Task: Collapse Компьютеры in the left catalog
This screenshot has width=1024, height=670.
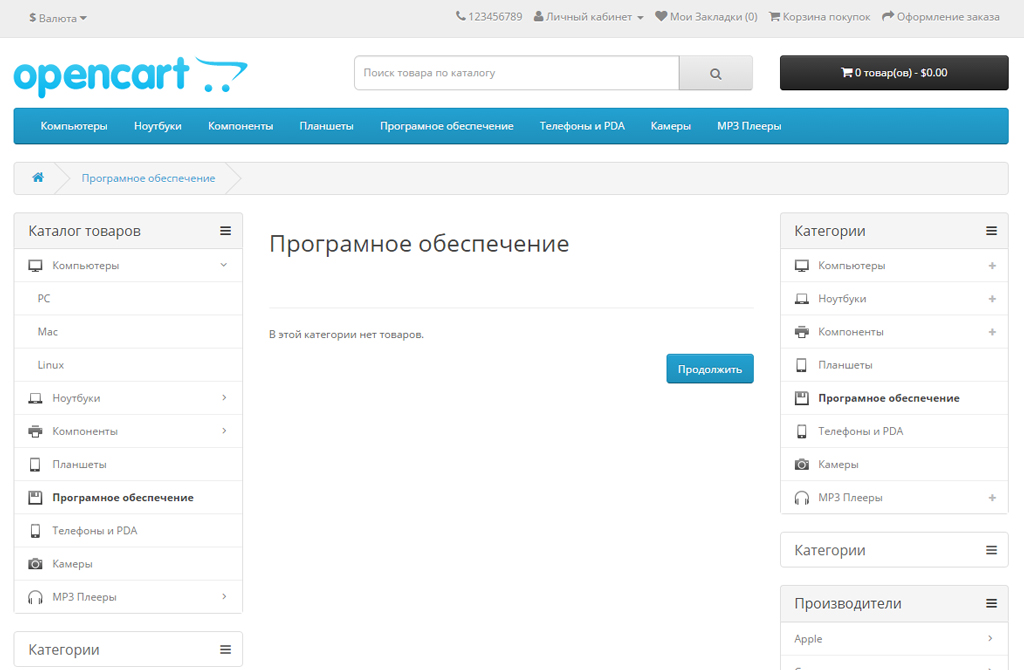Action: 224,265
